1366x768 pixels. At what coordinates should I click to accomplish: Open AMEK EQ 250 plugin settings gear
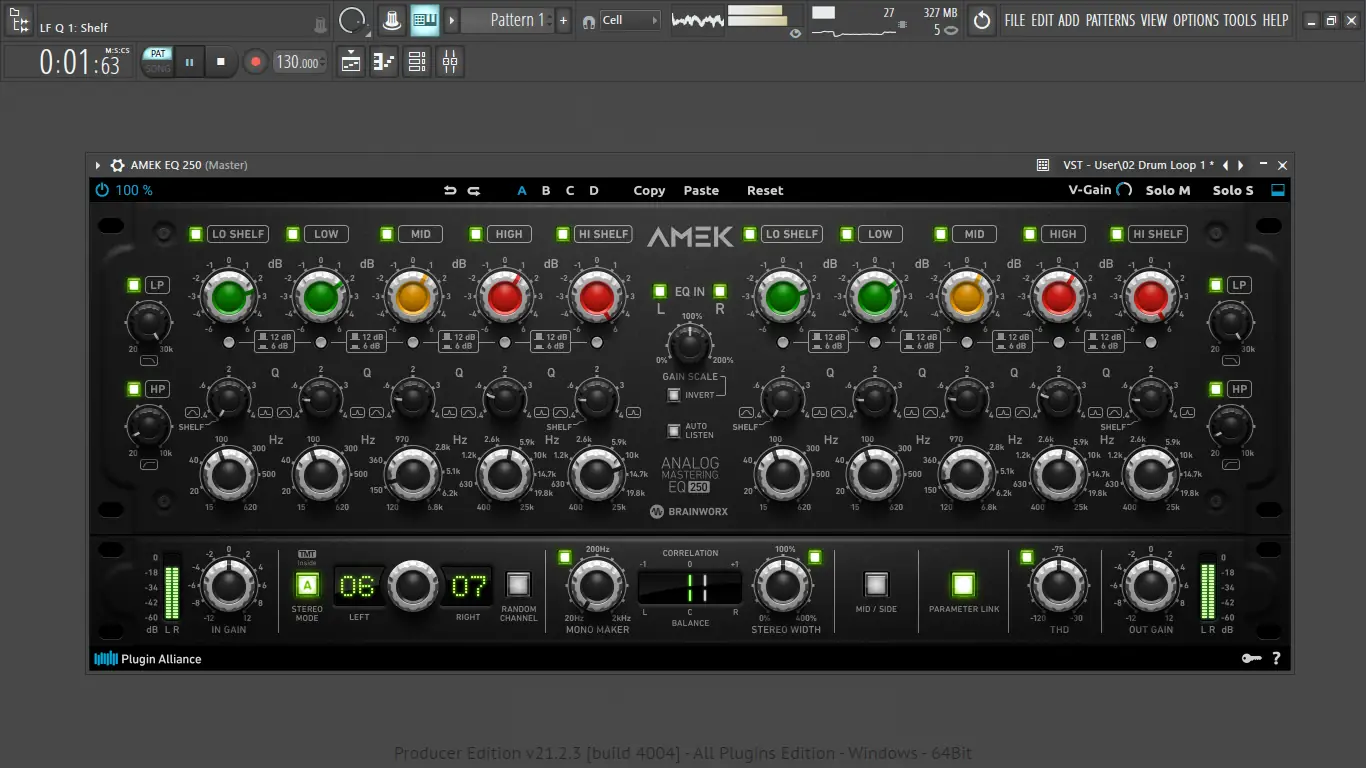[117, 165]
